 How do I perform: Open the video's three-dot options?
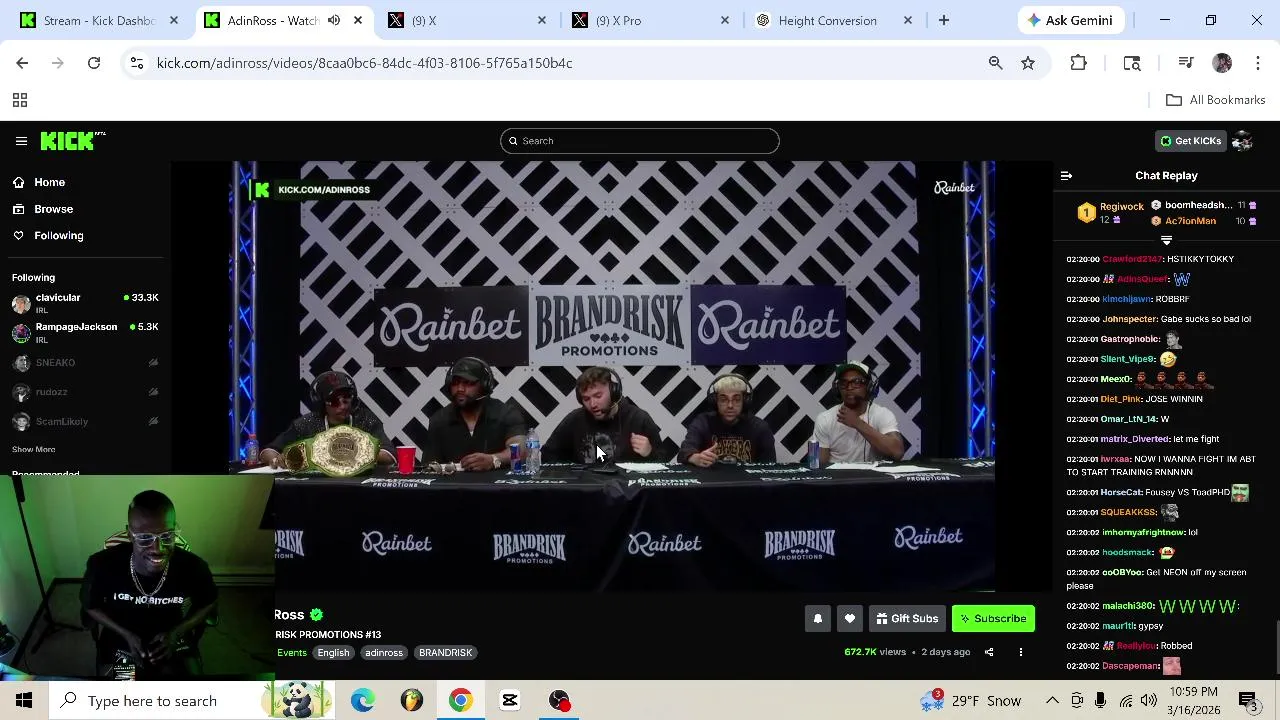coord(1021,652)
